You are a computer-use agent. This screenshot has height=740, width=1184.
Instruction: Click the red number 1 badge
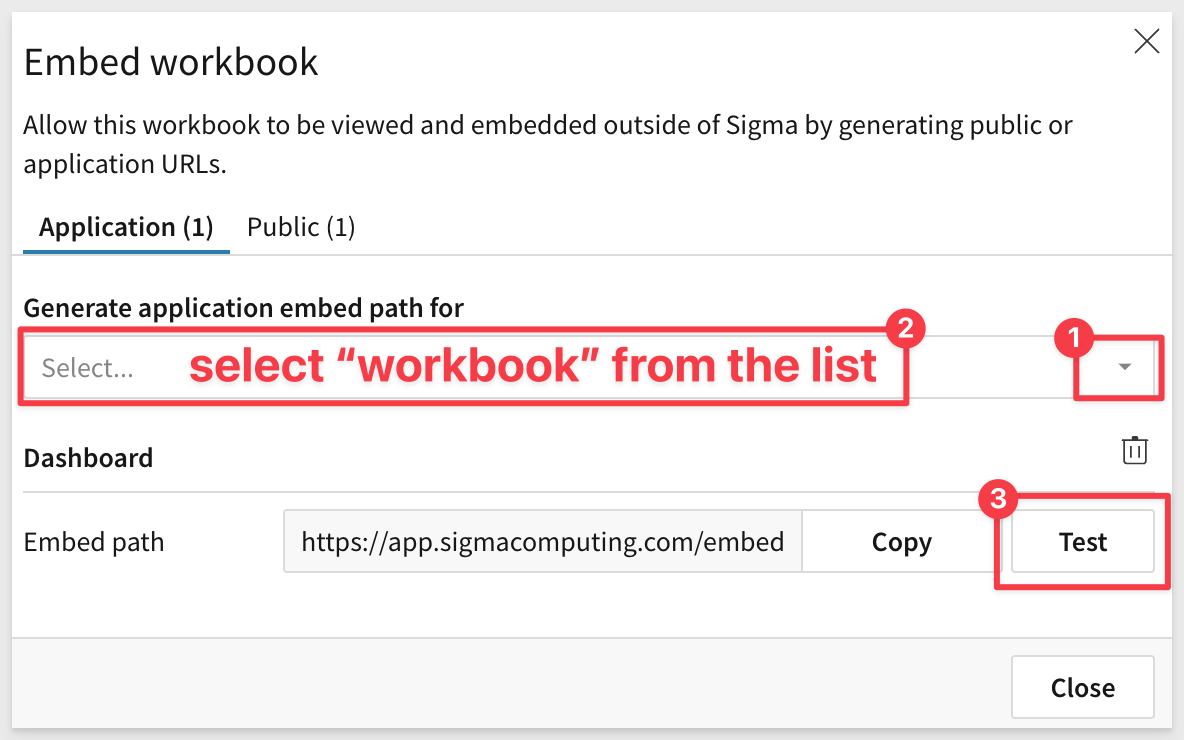[x=1074, y=341]
